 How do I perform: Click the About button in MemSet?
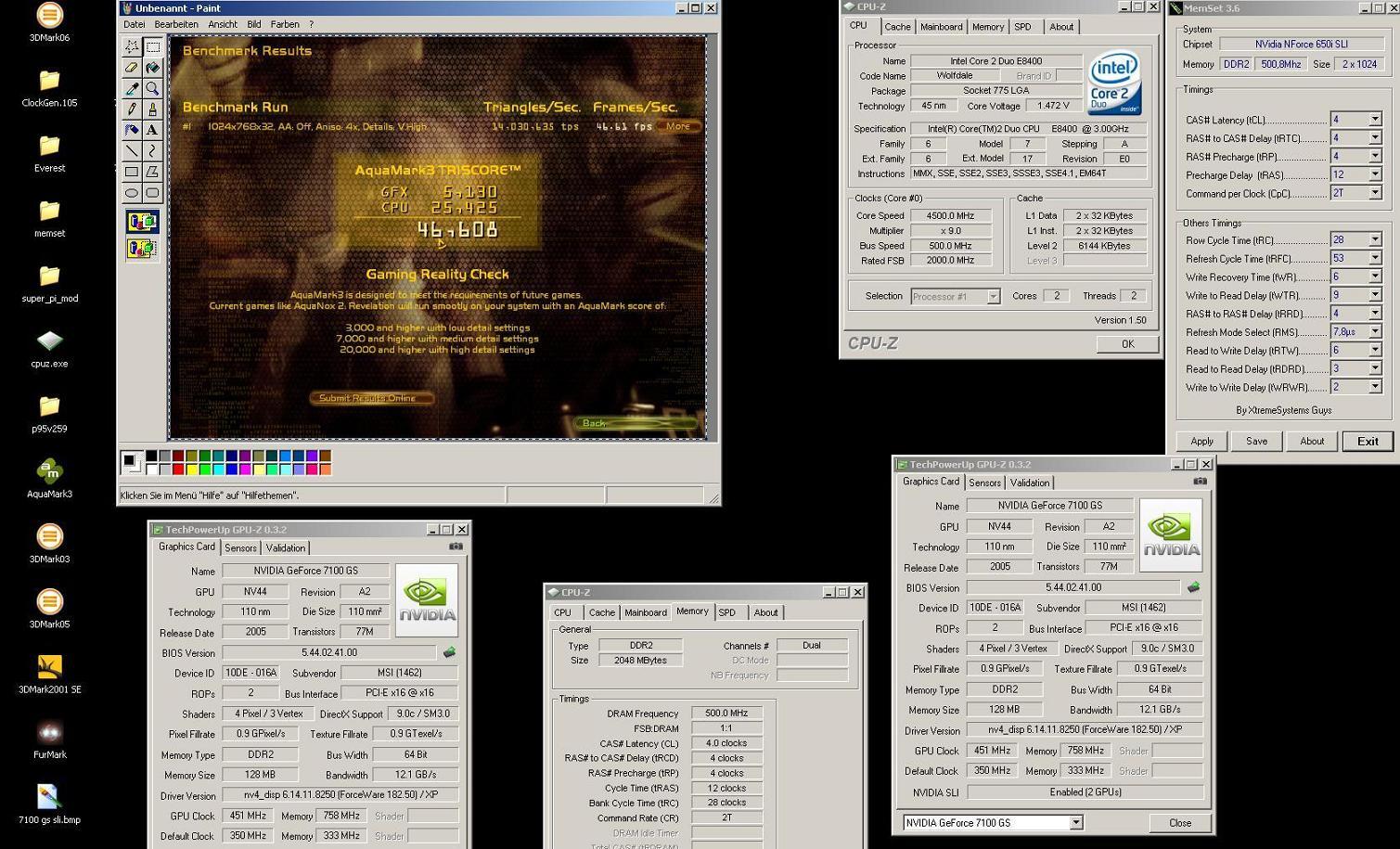[1312, 442]
